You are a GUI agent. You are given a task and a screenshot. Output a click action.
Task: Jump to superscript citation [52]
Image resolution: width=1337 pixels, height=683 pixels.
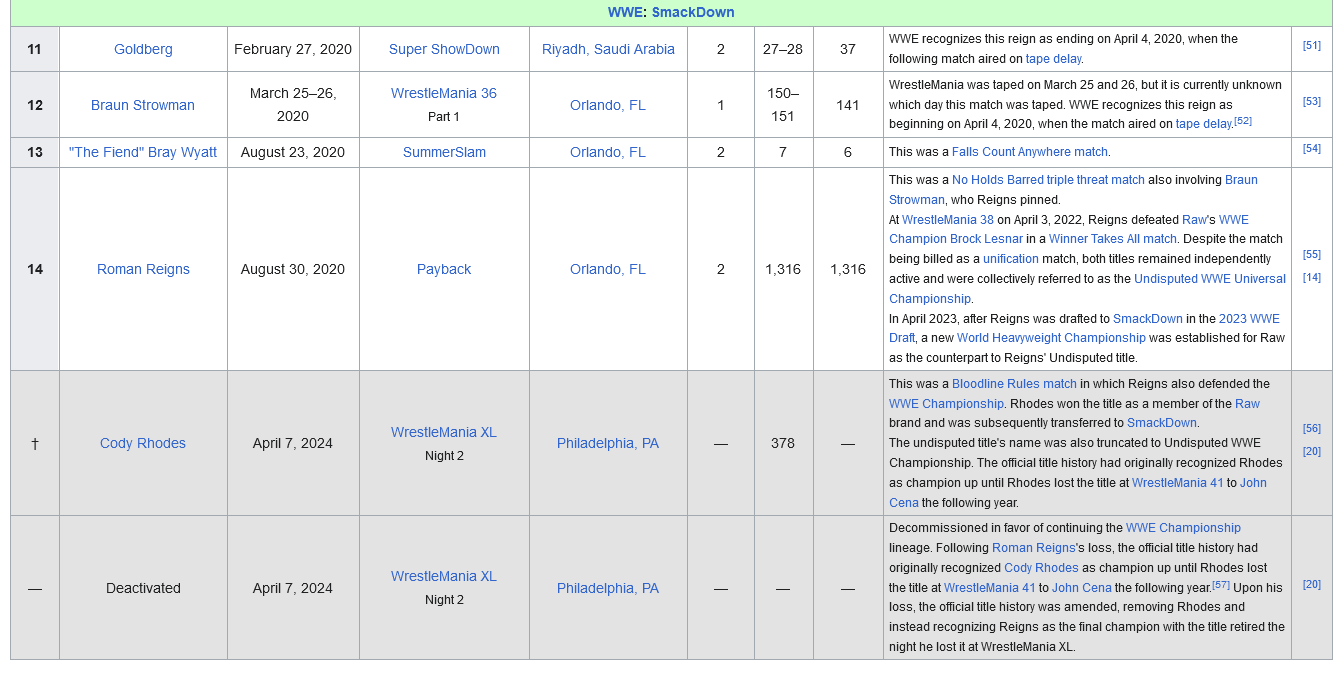(1243, 121)
